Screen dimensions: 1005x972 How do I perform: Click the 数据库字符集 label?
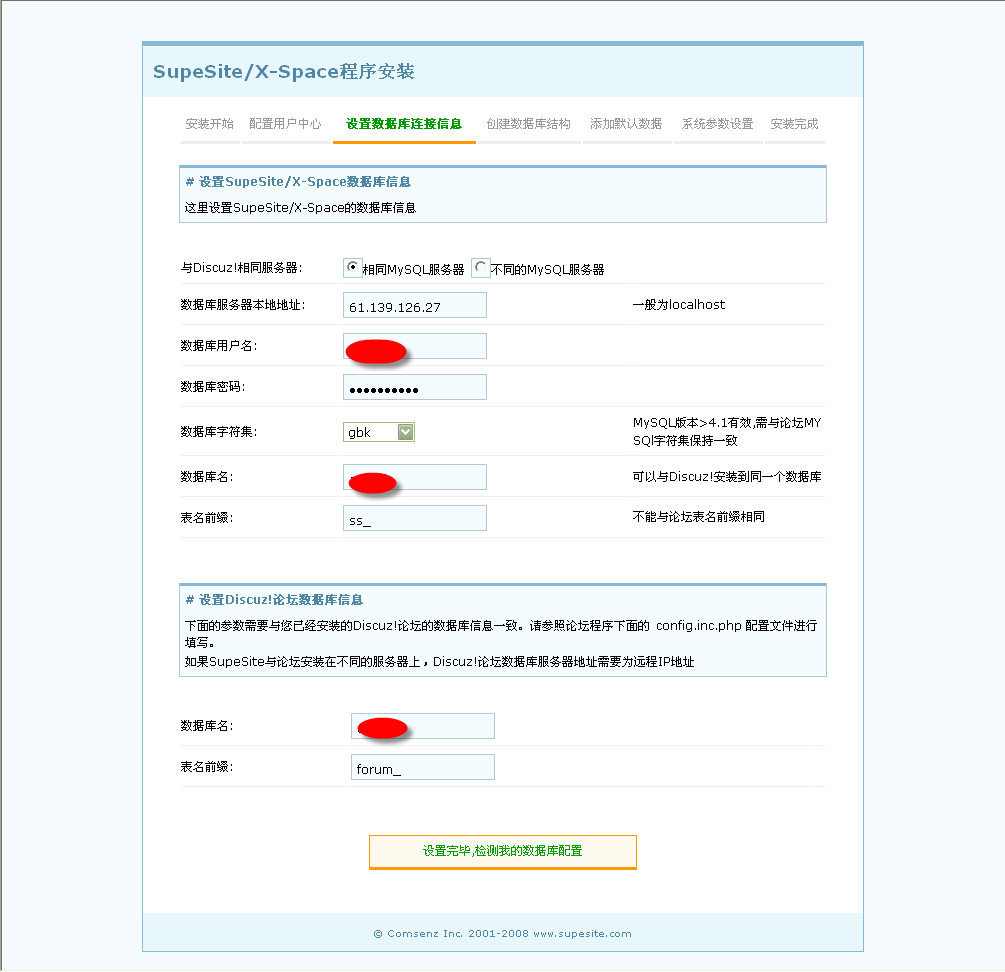[x=219, y=432]
